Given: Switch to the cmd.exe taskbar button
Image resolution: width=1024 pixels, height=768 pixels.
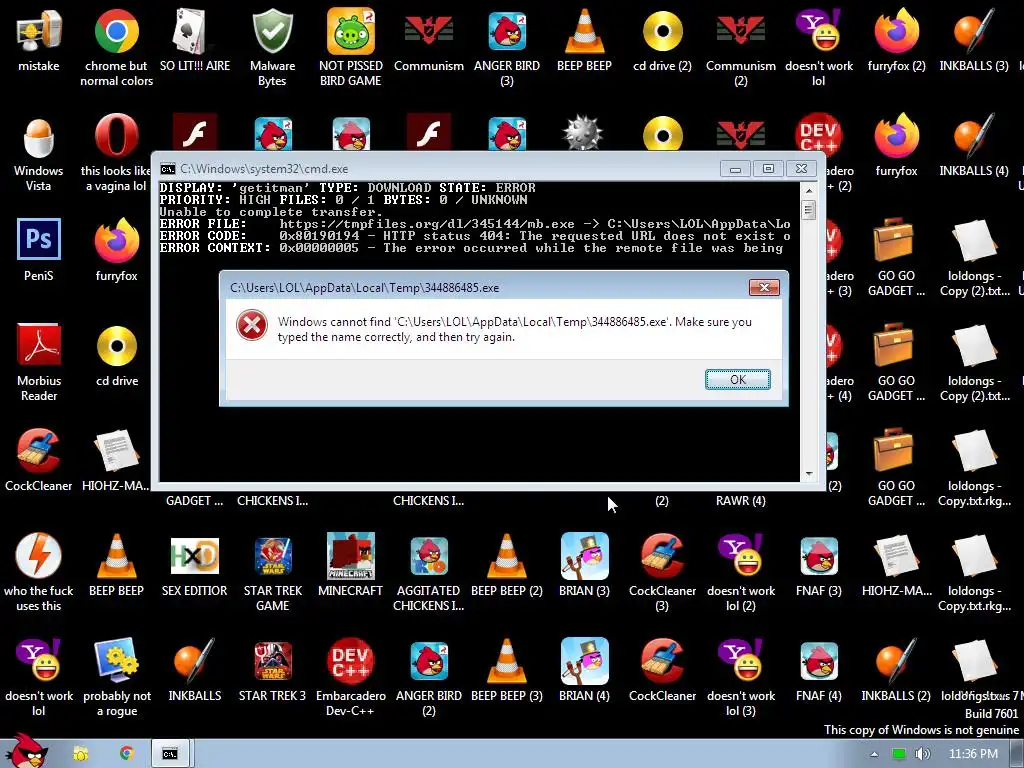Looking at the screenshot, I should click(x=170, y=754).
